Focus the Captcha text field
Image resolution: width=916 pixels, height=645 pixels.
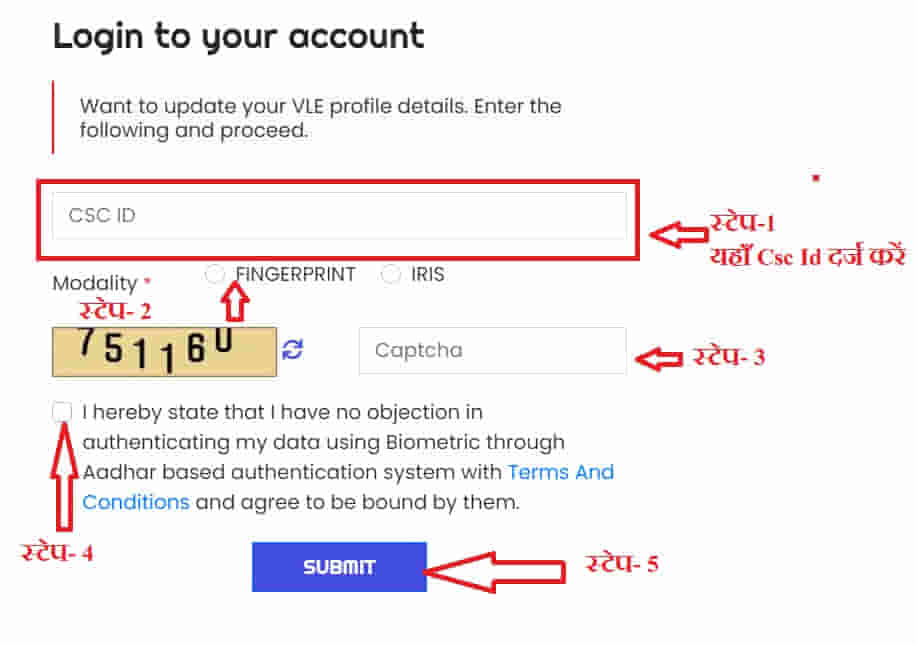coord(492,351)
